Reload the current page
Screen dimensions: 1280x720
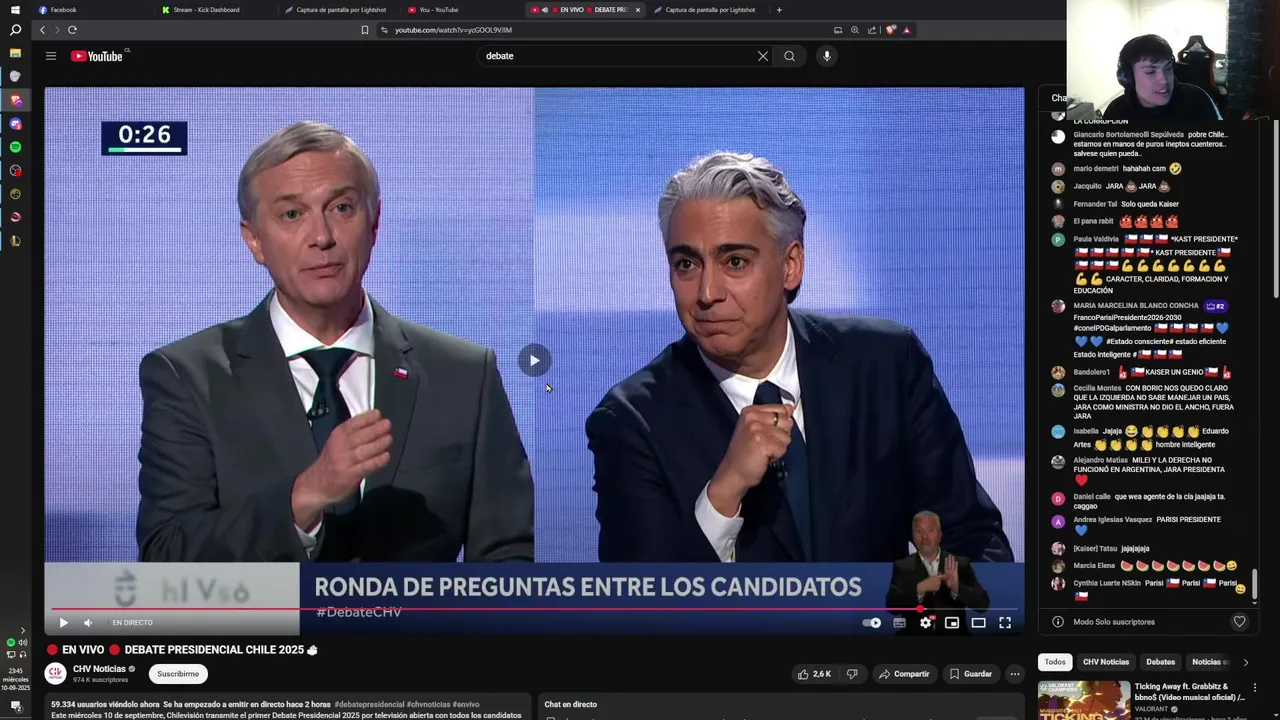[x=72, y=30]
